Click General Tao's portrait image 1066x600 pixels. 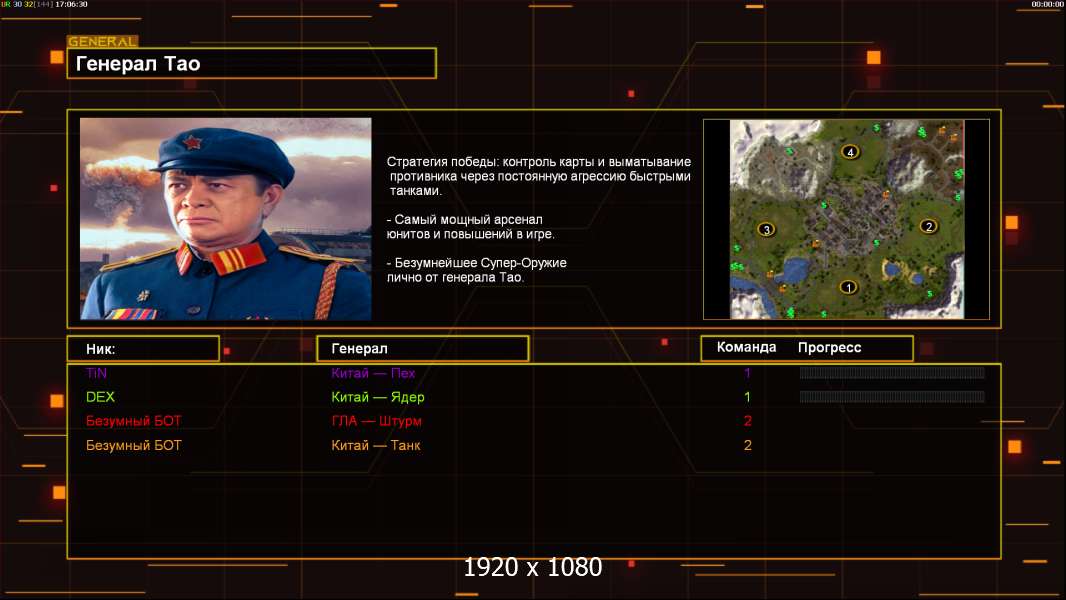[x=226, y=219]
